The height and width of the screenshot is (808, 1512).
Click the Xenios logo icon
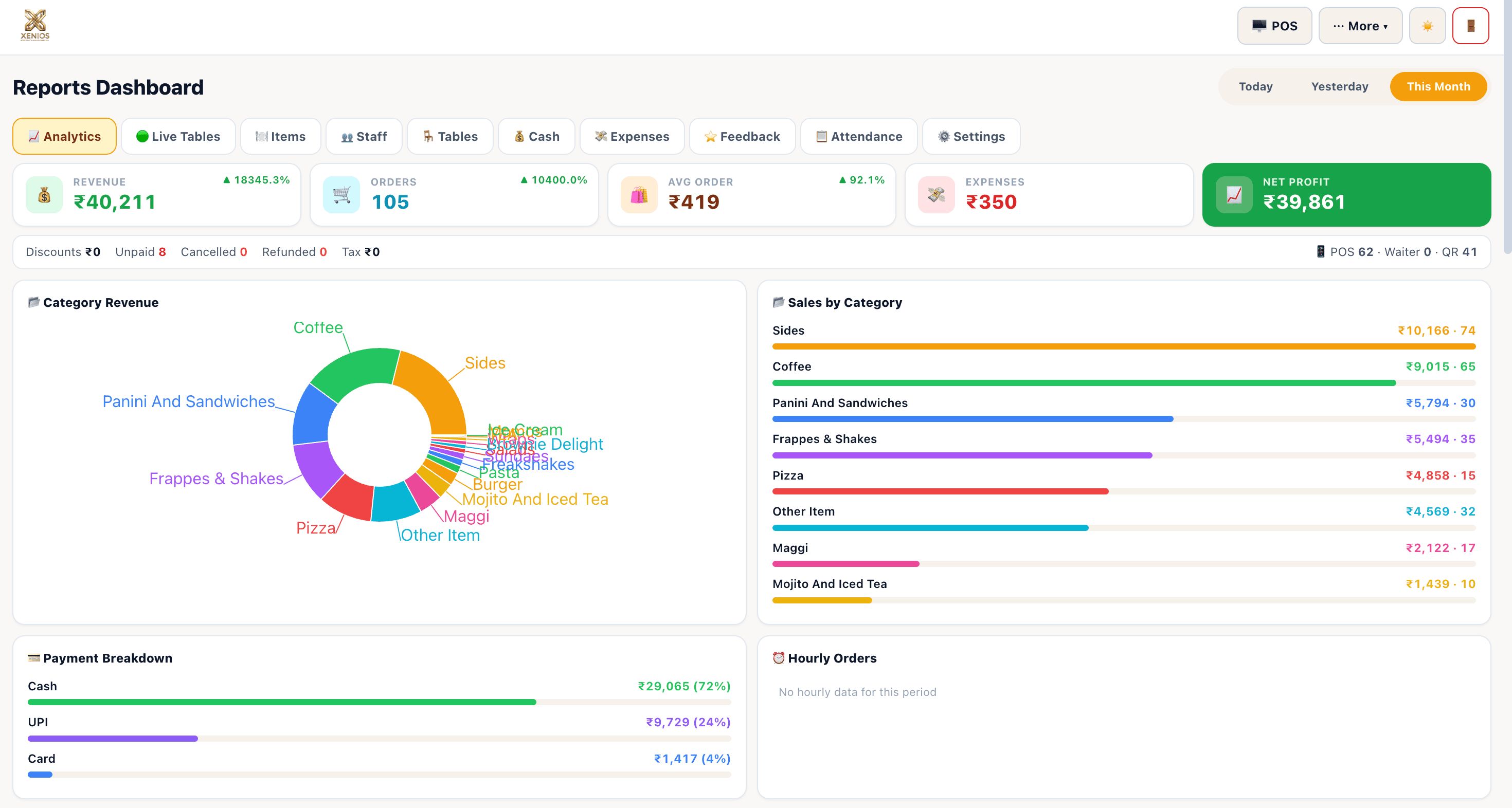tap(35, 25)
